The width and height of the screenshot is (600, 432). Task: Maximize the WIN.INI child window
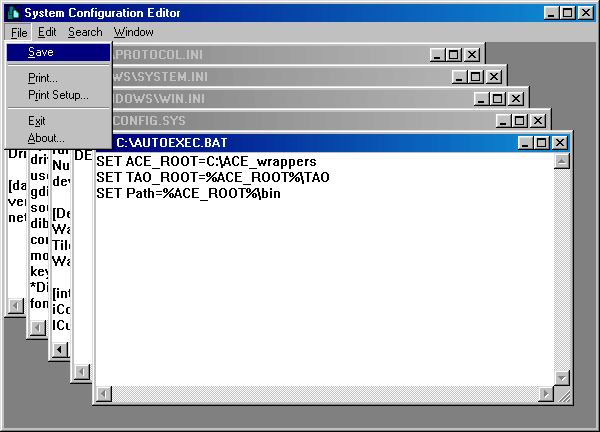coord(497,99)
